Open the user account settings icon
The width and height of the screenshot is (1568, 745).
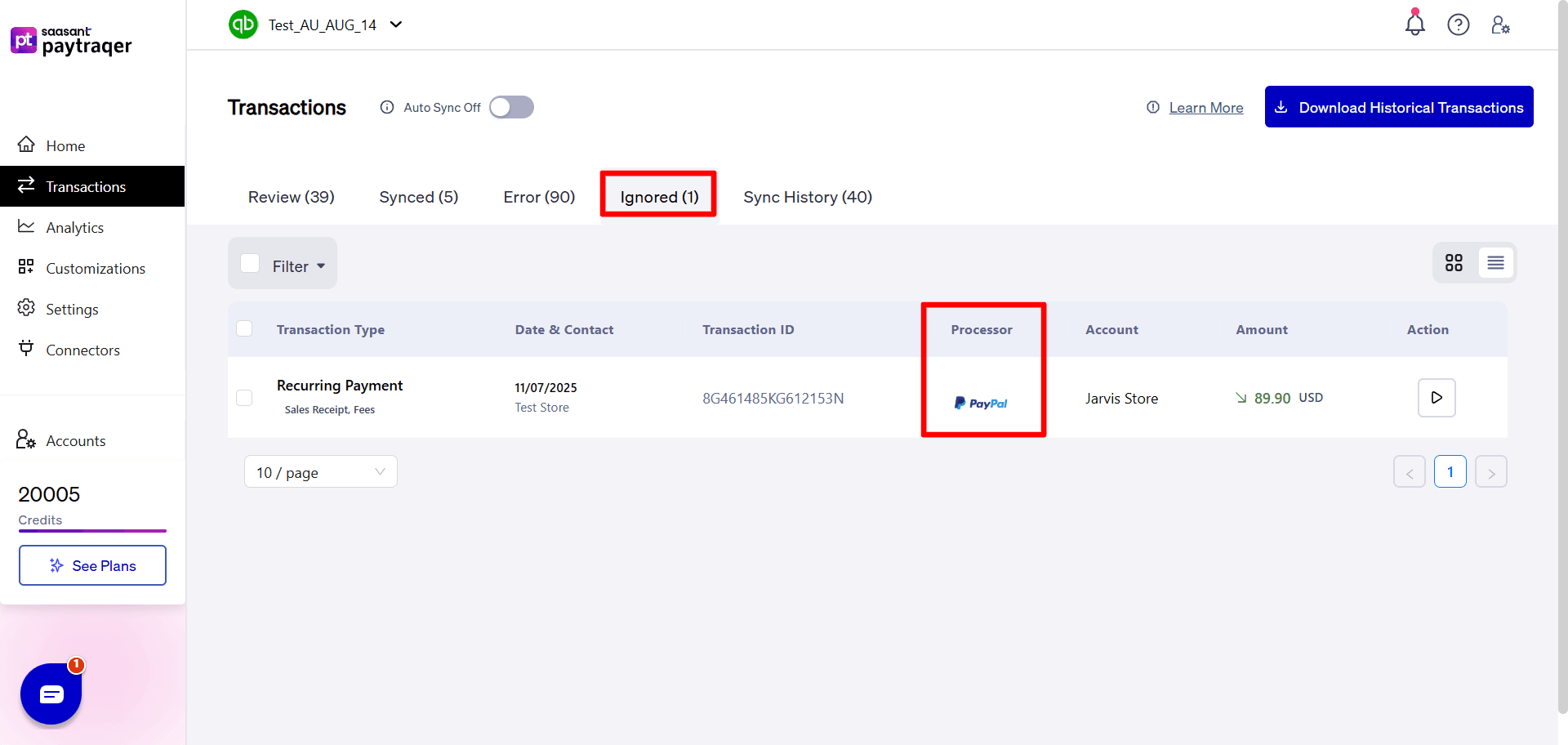(x=1501, y=25)
